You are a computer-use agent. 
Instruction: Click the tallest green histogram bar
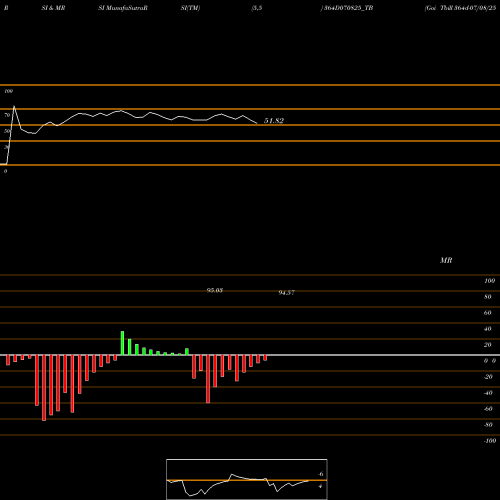point(122,343)
